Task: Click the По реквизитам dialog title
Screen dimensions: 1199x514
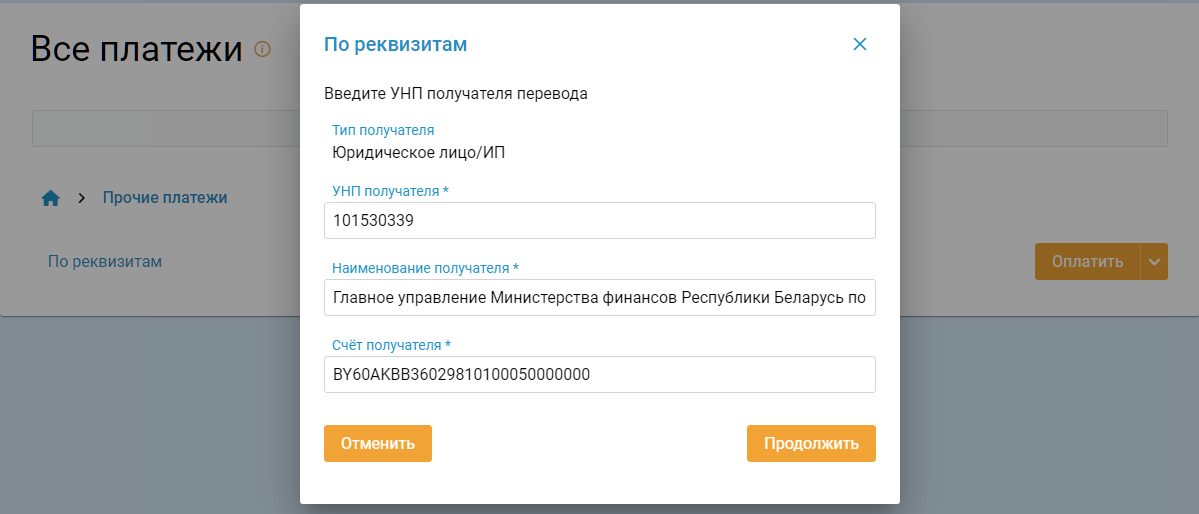Action: (395, 44)
